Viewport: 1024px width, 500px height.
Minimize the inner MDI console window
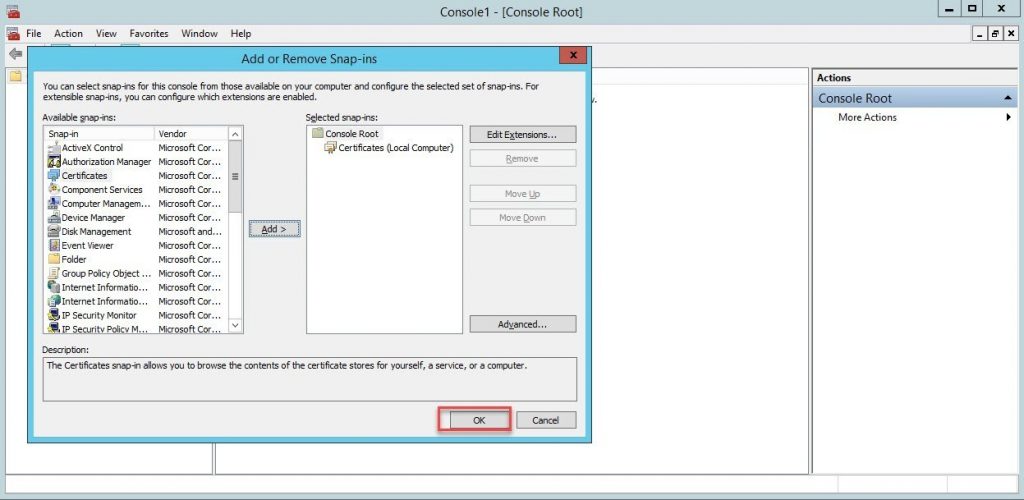tap(980, 34)
